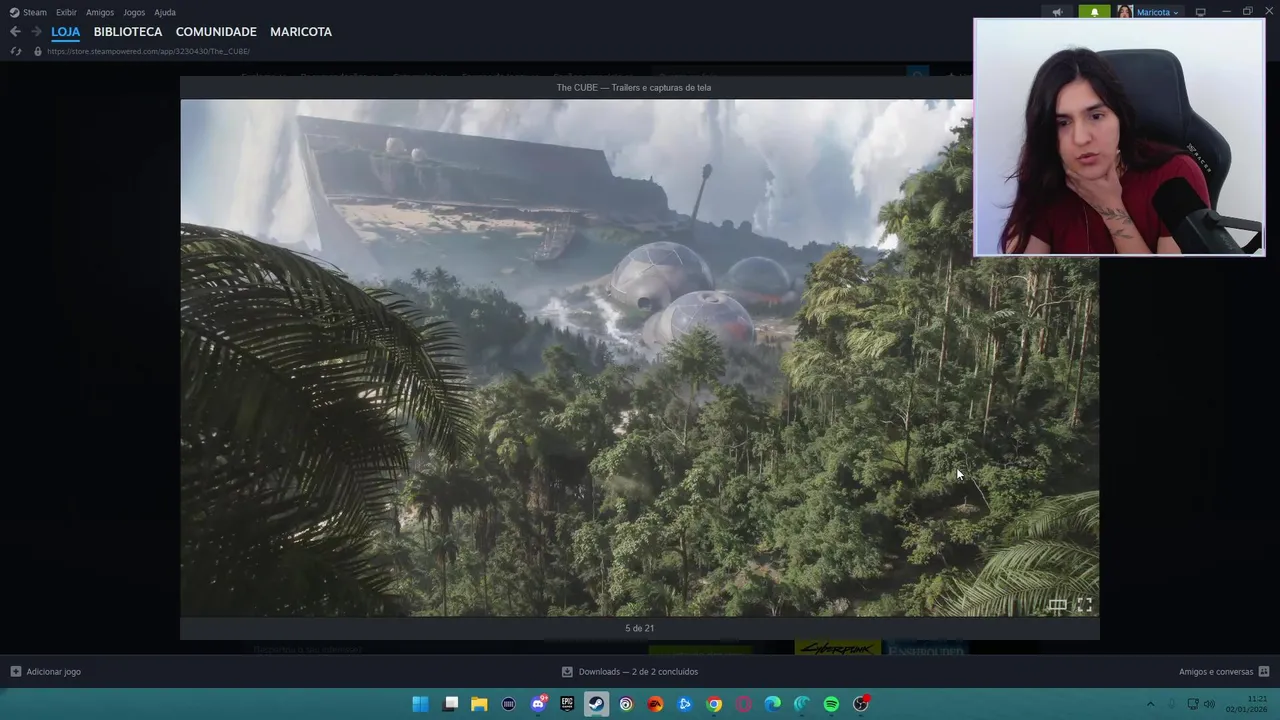Open the taskbar clock and date

coord(1247,704)
